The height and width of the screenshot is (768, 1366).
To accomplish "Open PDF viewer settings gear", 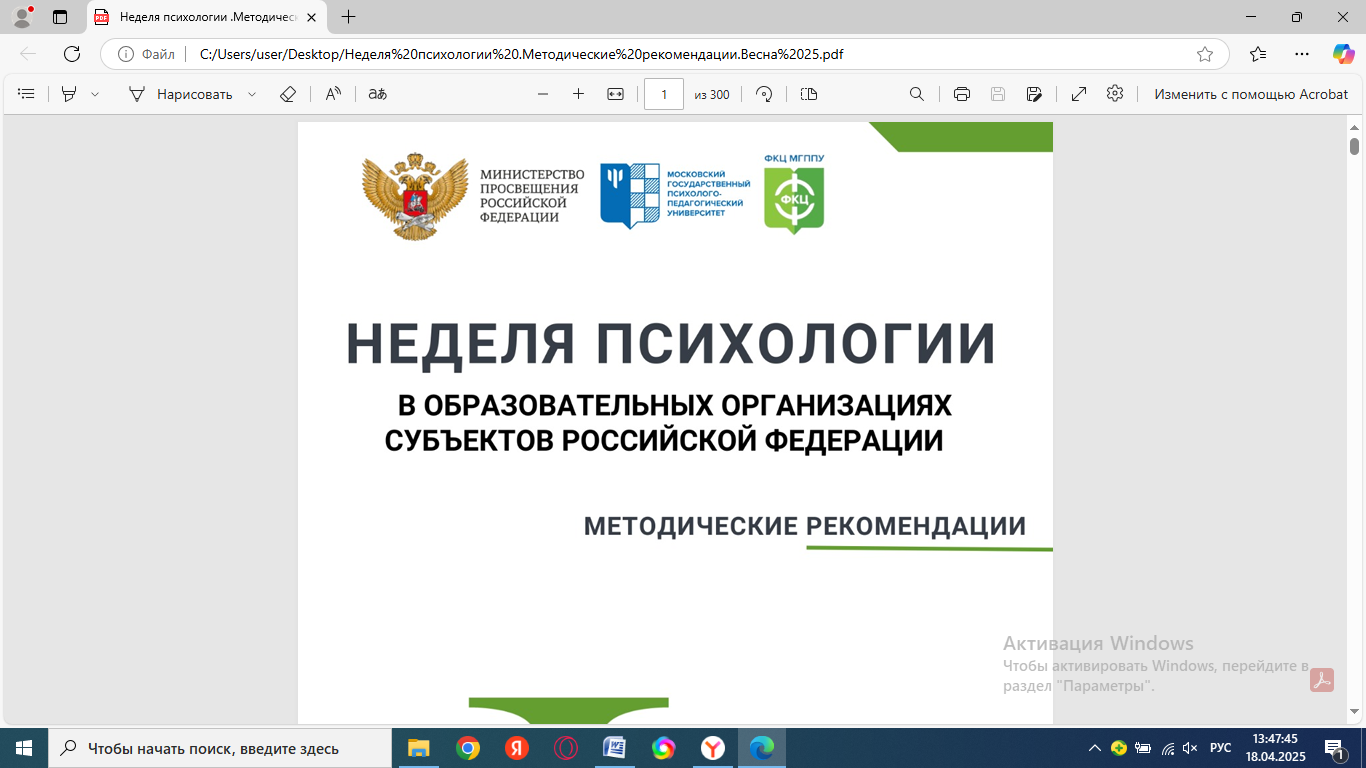I will point(1115,93).
